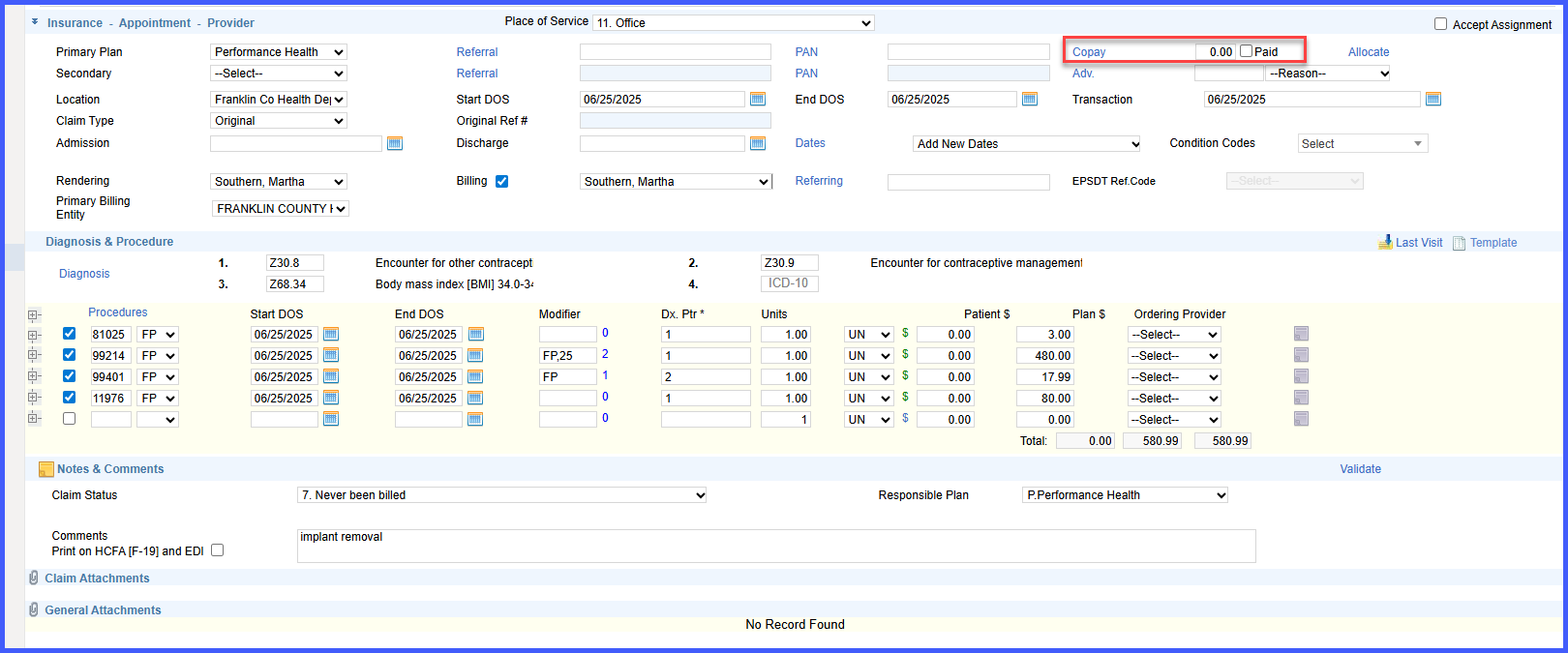This screenshot has height=653, width=1568.
Task: Open End DOS calendar for procedure 99401
Action: [x=475, y=376]
